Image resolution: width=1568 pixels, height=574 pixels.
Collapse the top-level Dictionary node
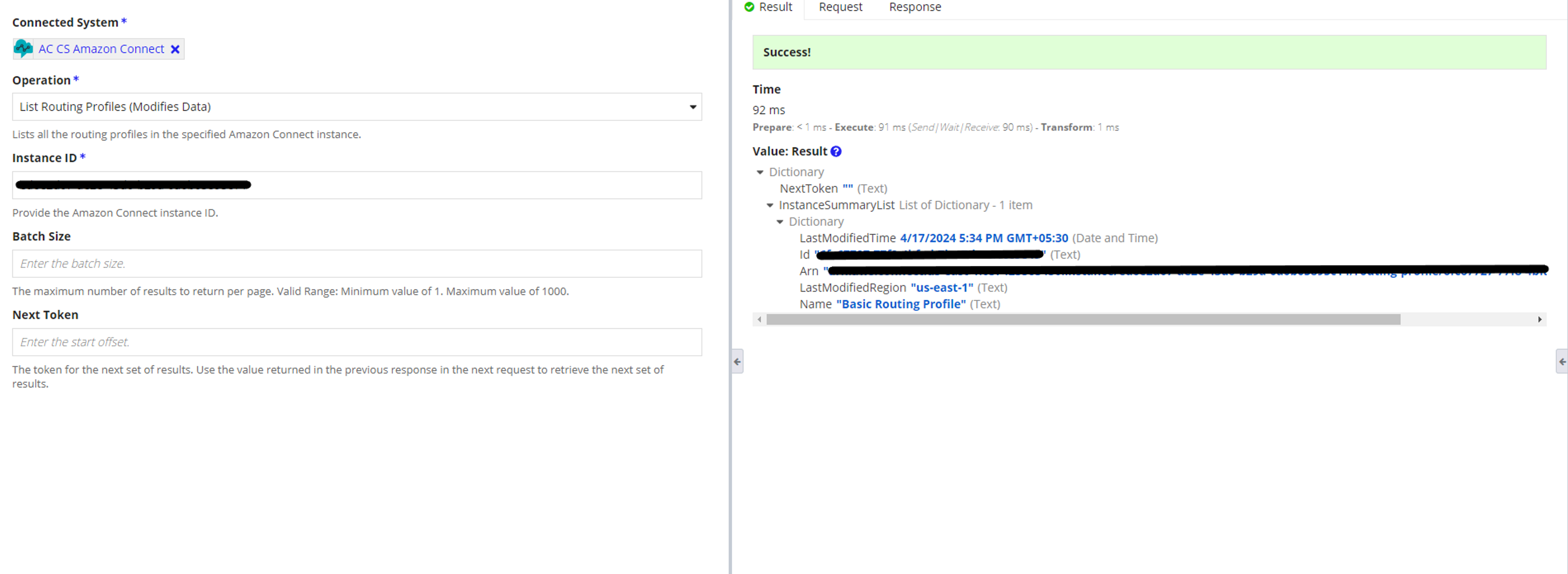click(x=759, y=172)
